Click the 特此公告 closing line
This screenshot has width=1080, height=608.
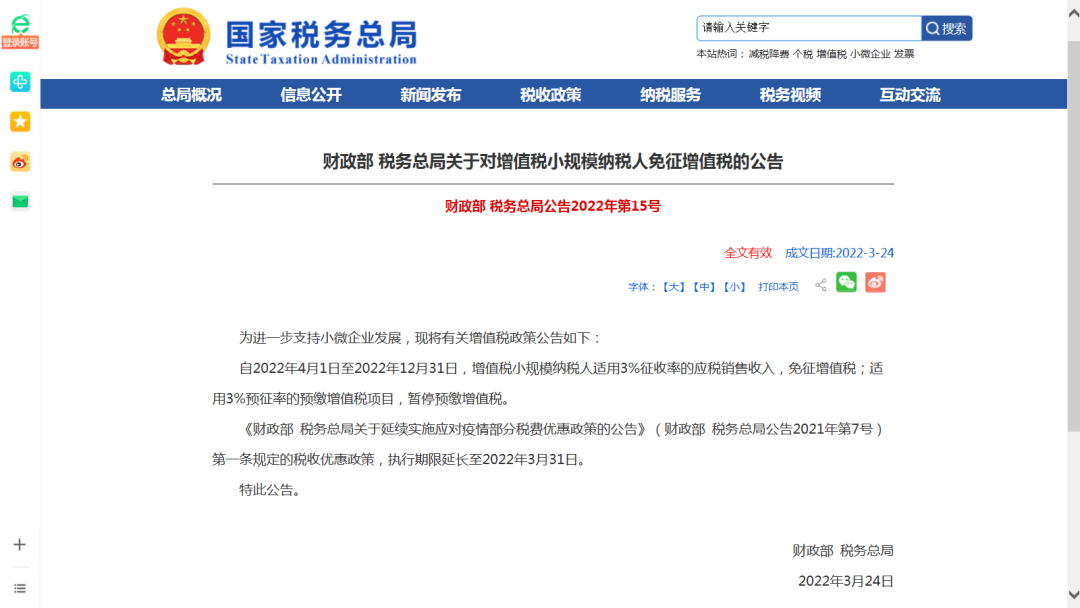269,490
